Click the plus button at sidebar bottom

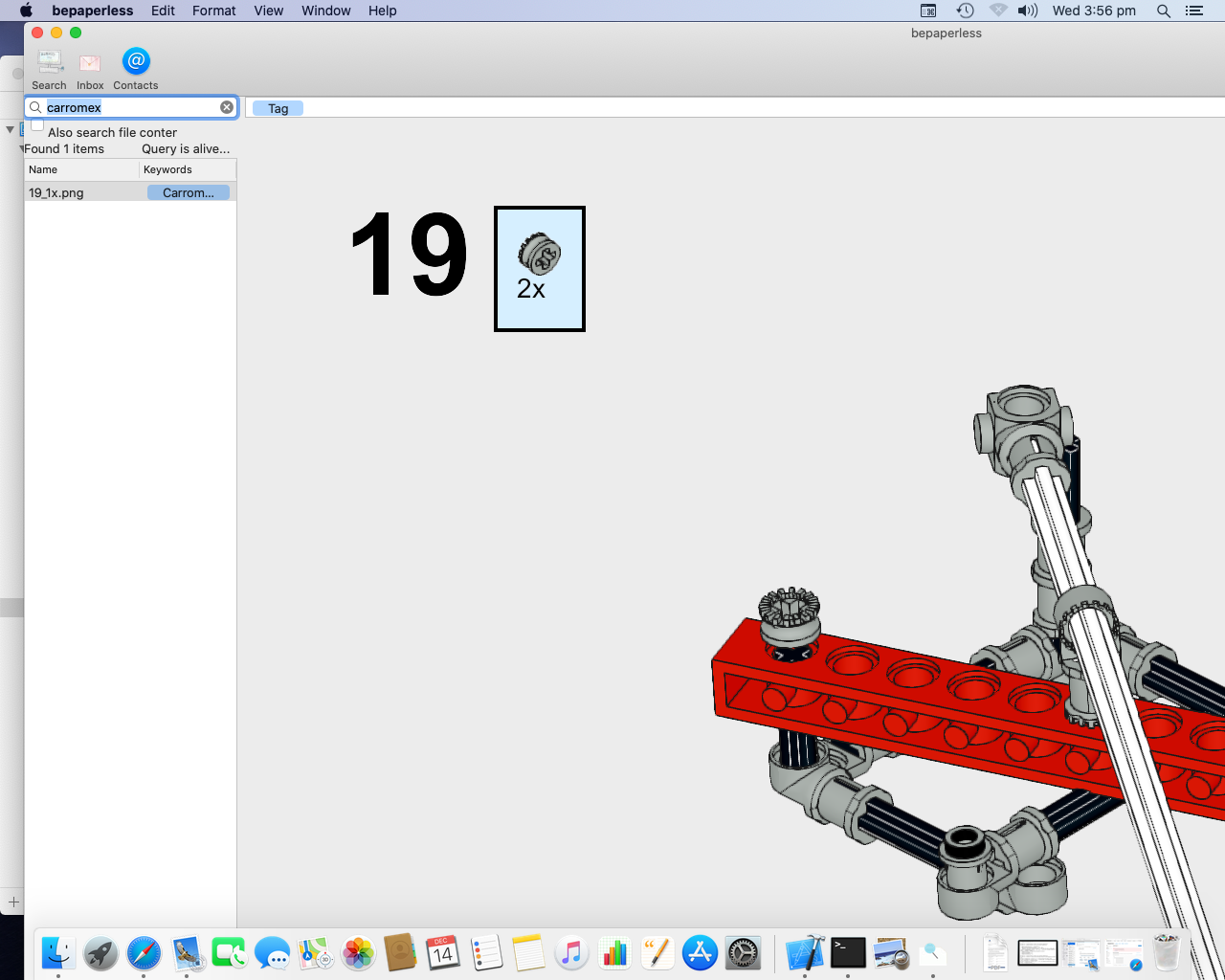point(13,902)
